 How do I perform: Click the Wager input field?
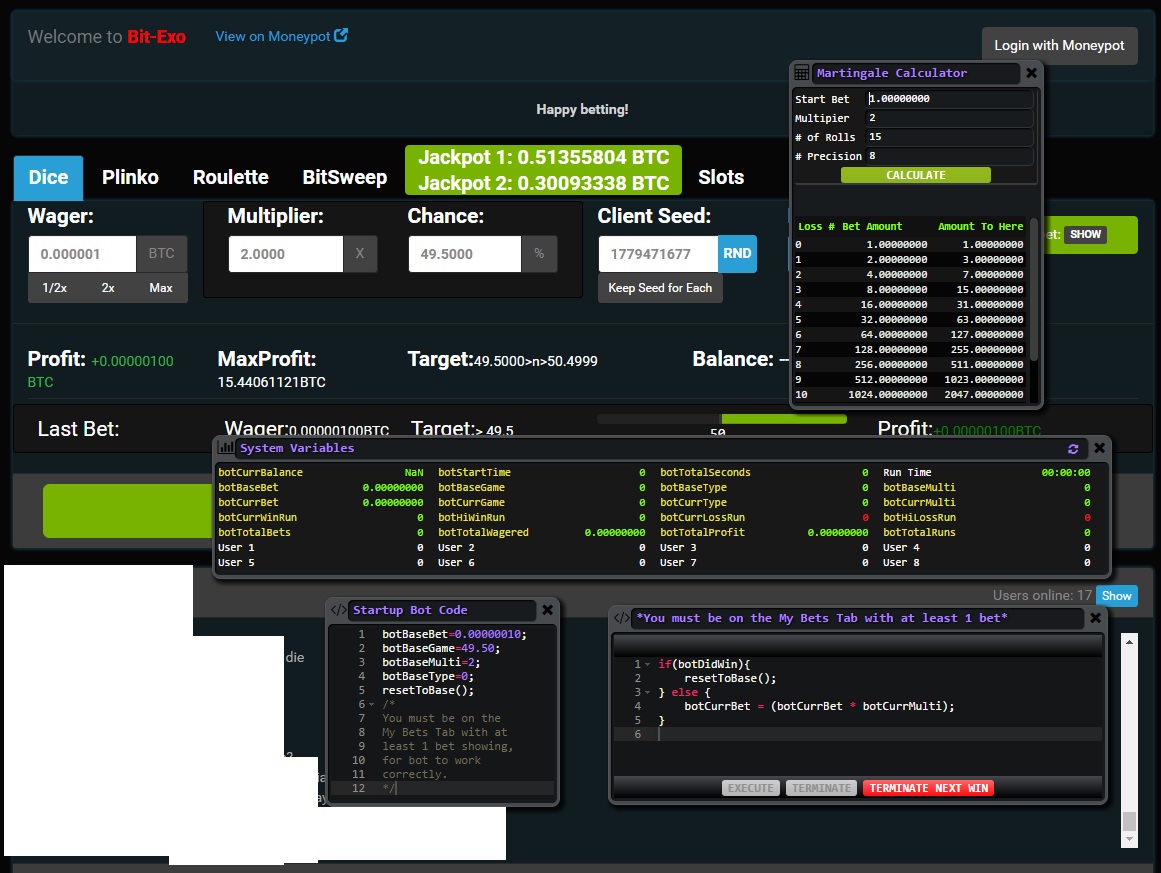click(82, 254)
